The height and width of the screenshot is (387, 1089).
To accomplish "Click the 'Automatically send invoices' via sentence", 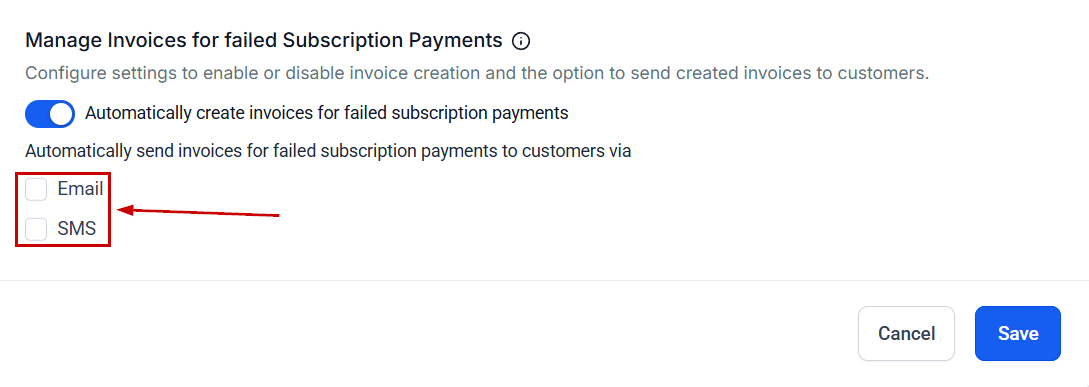I will [x=328, y=151].
